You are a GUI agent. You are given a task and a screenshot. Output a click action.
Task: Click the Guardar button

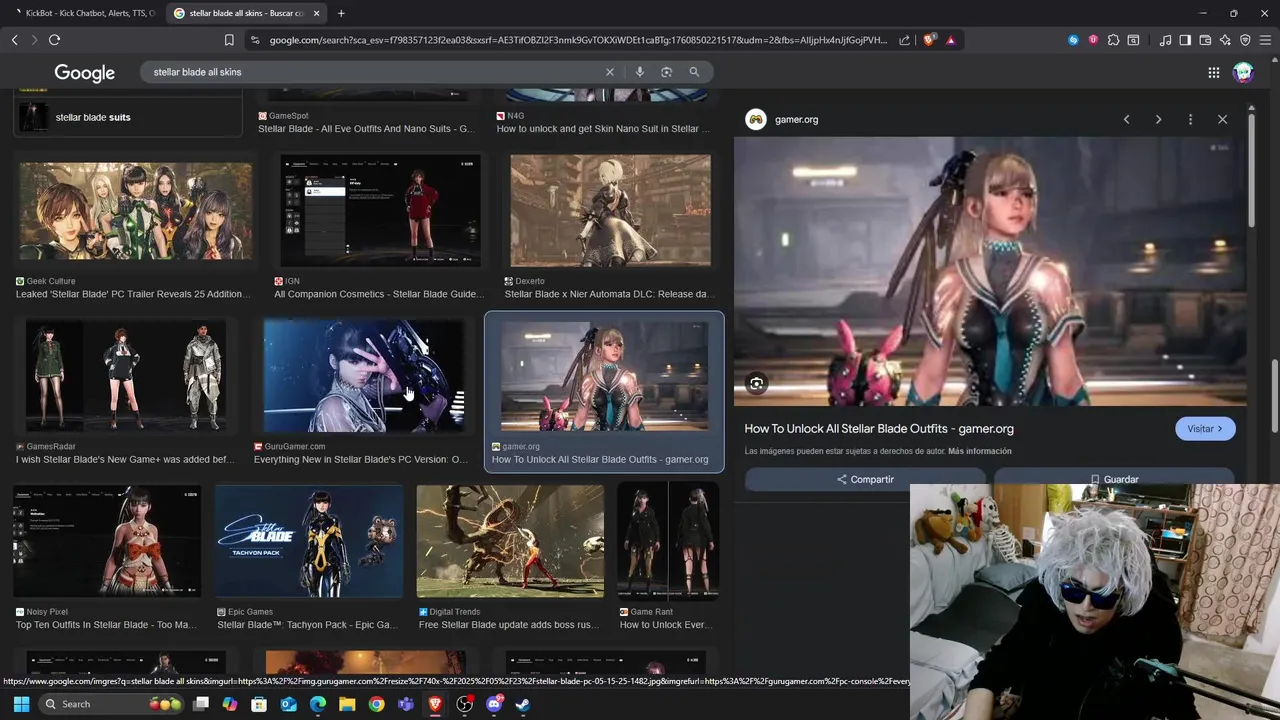pyautogui.click(x=1114, y=479)
